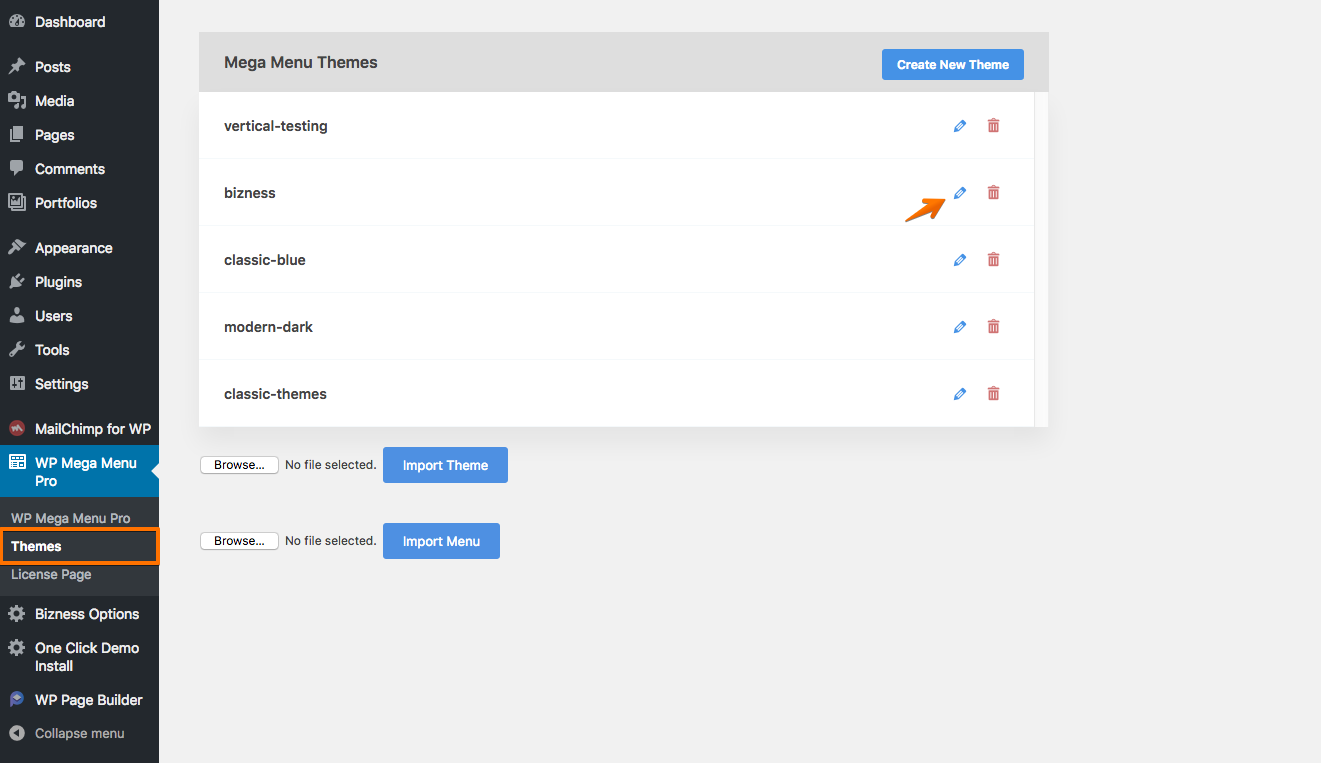
Task: Select the Themes submenu item
Action: pos(79,546)
